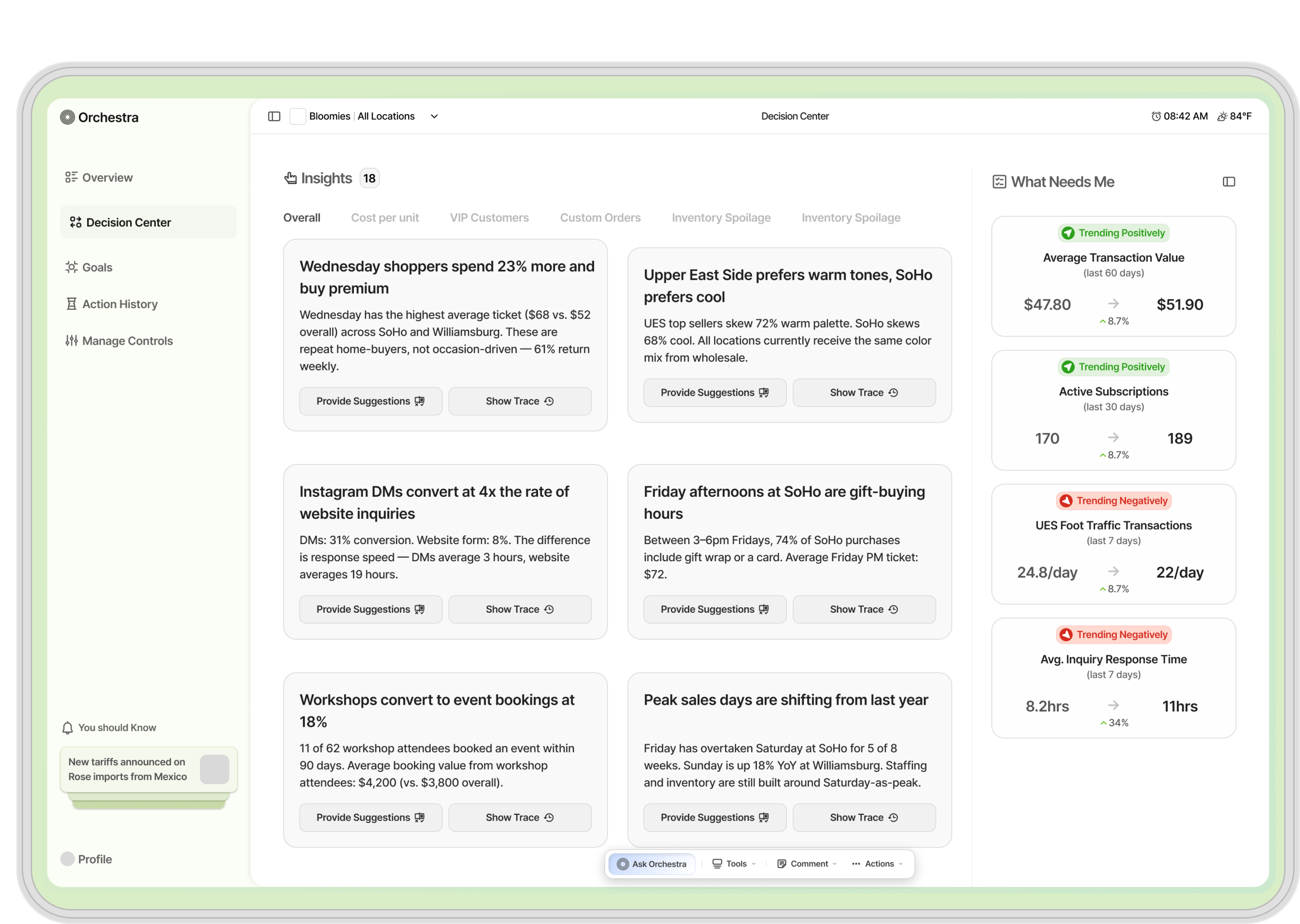The height and width of the screenshot is (924, 1300).
Task: Switch to the Cost per unit tab
Action: pyautogui.click(x=385, y=217)
